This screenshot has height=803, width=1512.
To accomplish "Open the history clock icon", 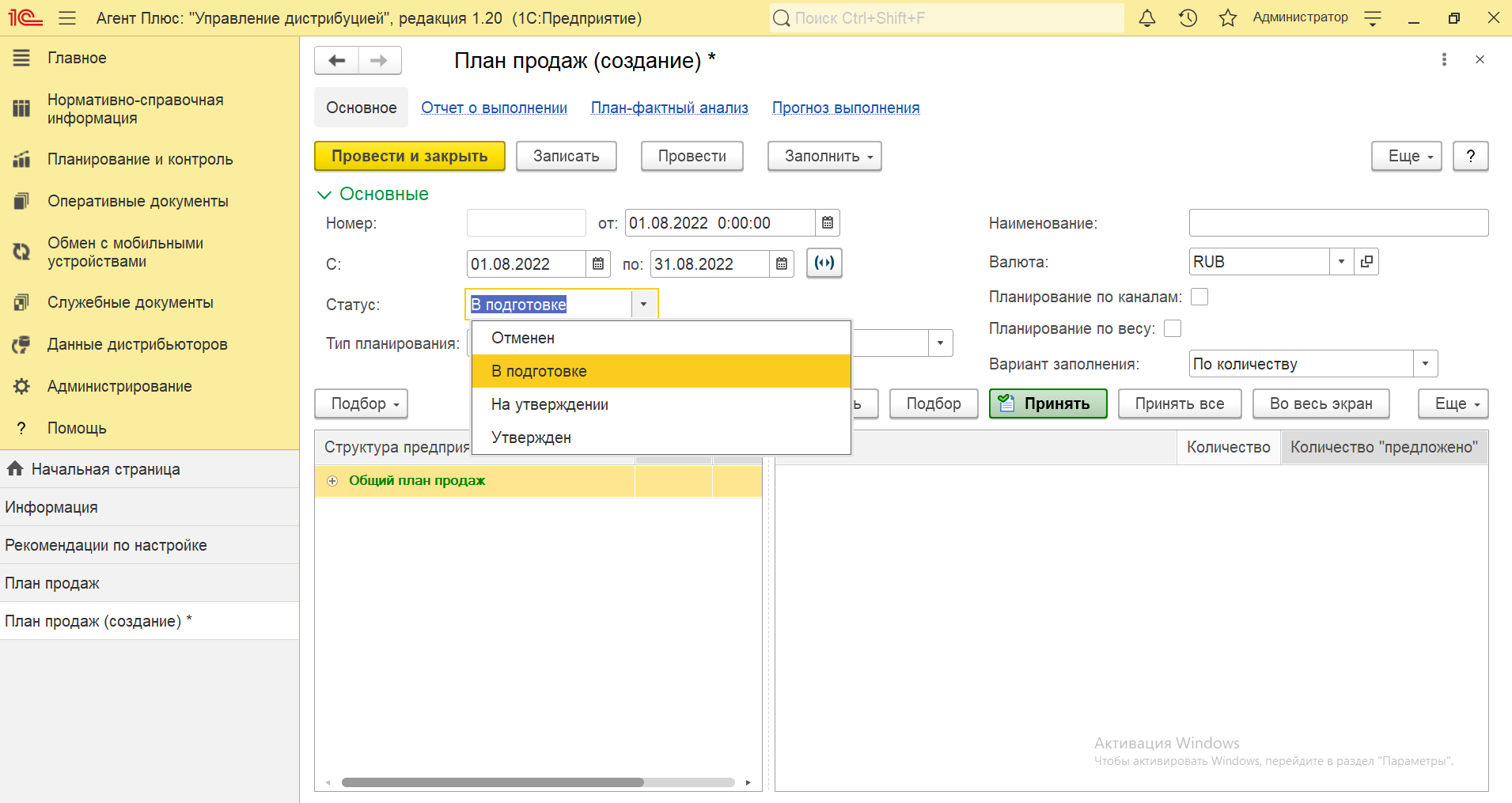I will (1188, 18).
